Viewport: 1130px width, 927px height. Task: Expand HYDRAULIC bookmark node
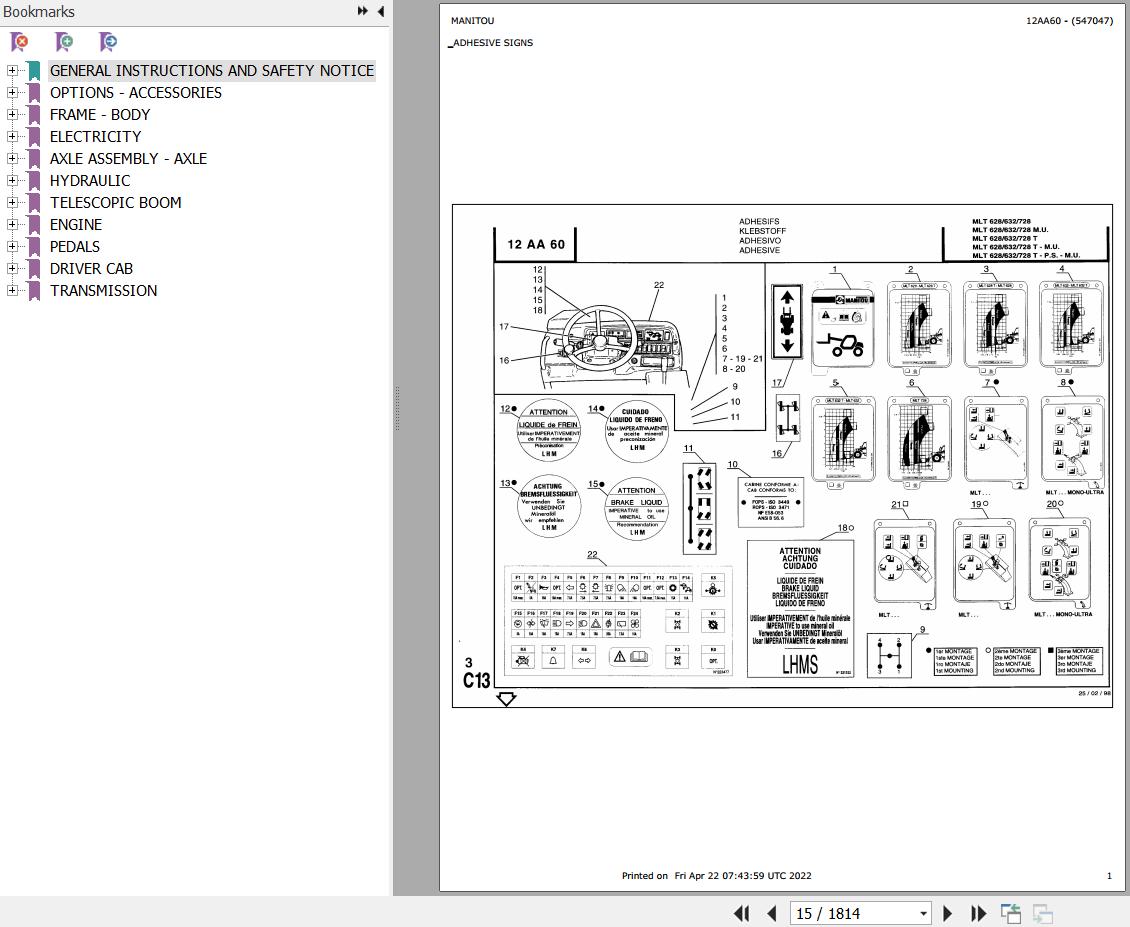click(x=12, y=180)
